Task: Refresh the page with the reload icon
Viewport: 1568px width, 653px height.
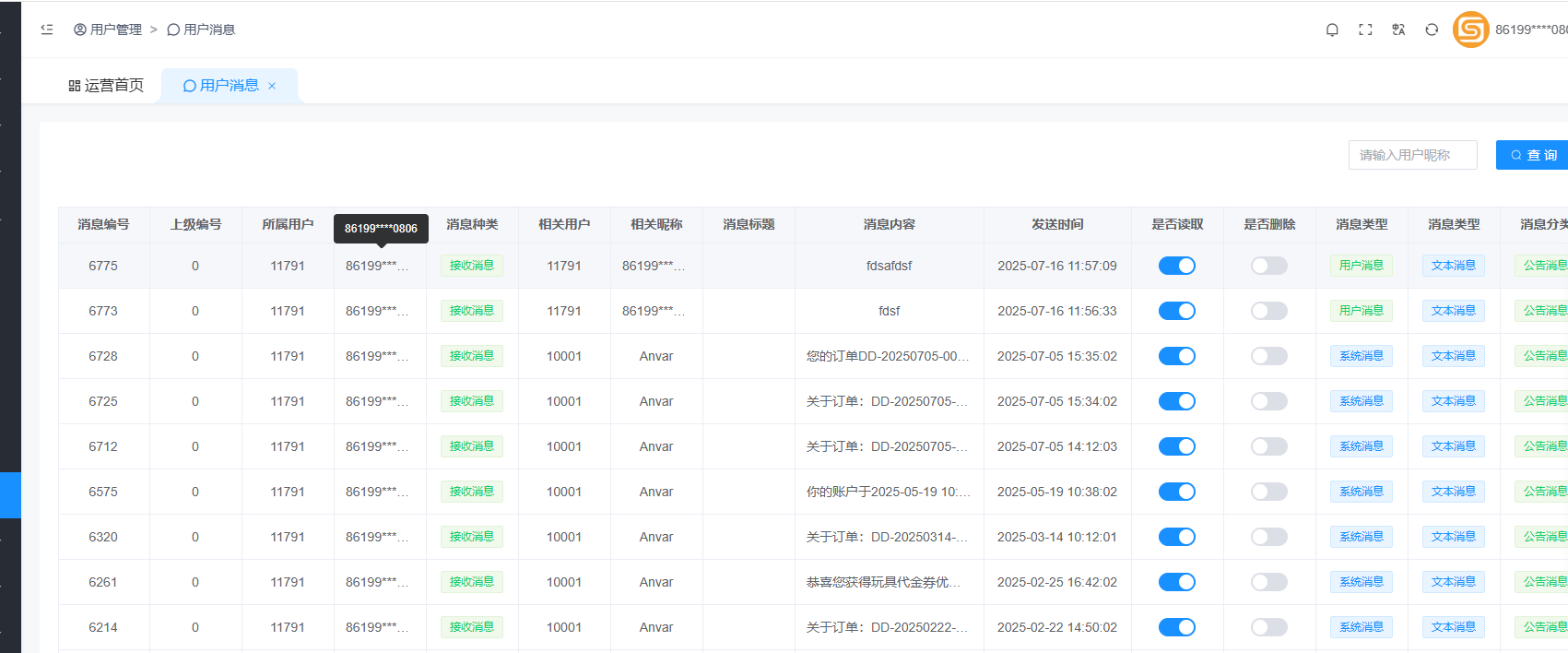Action: point(1432,30)
